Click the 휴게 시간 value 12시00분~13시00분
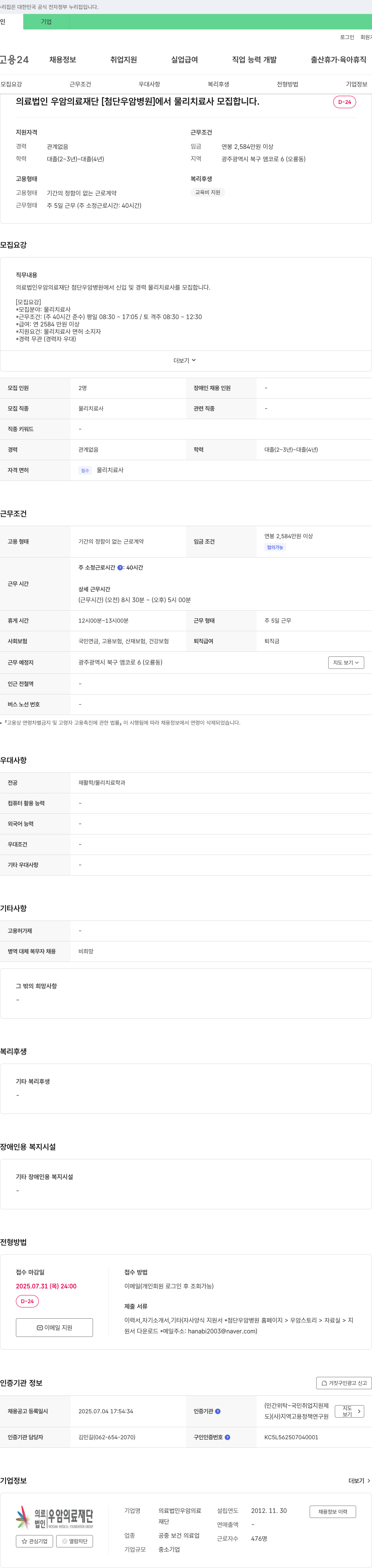The image size is (372, 1568). [103, 621]
